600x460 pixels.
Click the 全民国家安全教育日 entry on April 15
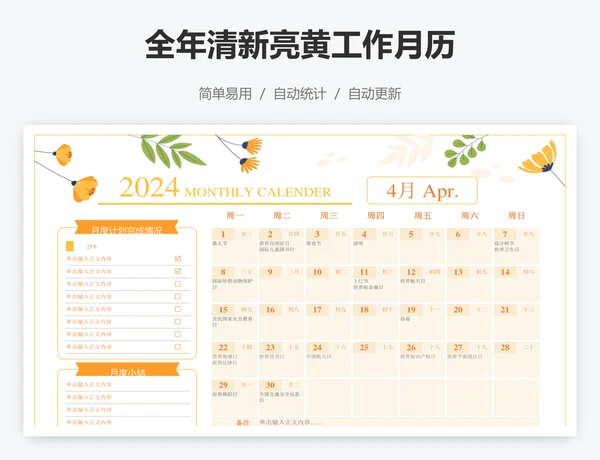click(233, 321)
